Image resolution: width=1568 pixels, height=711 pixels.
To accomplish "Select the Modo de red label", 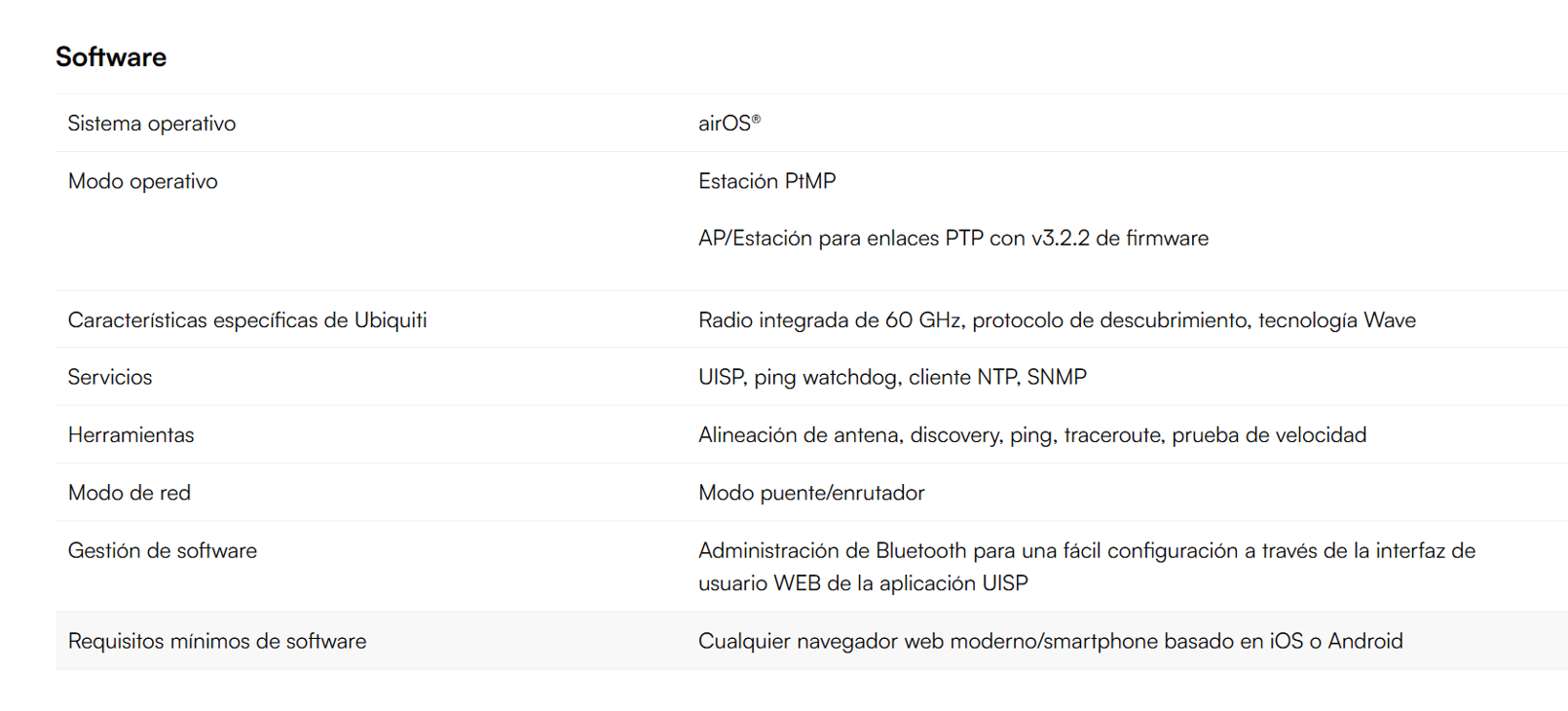I will click(130, 493).
